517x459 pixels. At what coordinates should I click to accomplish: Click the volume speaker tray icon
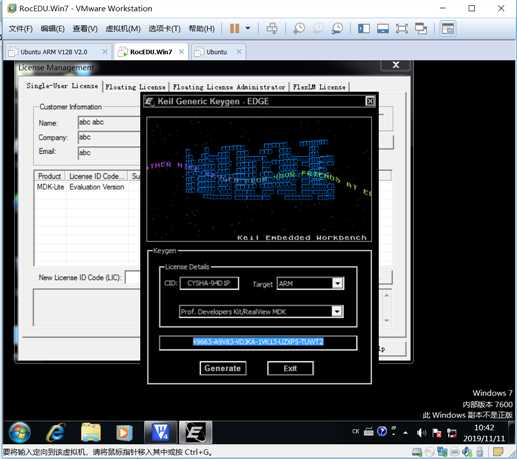tap(421, 433)
